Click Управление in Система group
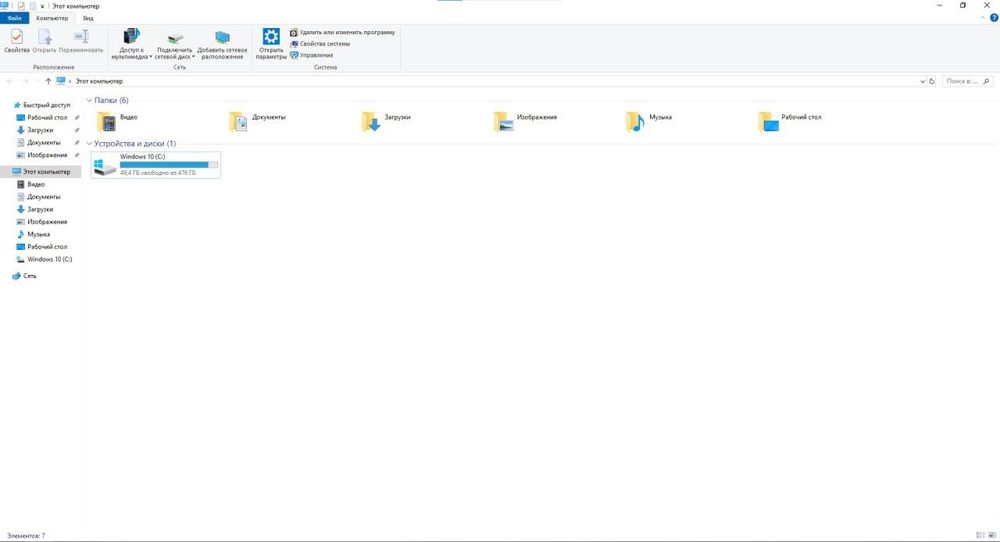Screen dimensions: 1000x542 pos(312,55)
